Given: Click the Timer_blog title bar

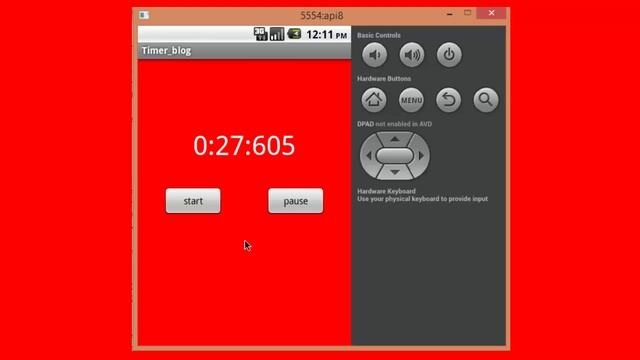Looking at the screenshot, I should [x=244, y=51].
